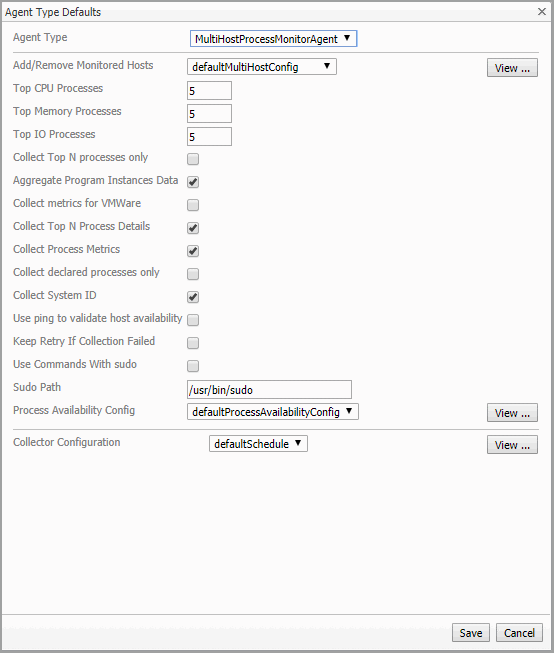Click the Top CPU Processes field
Image resolution: width=554 pixels, height=653 pixels.
tap(209, 90)
